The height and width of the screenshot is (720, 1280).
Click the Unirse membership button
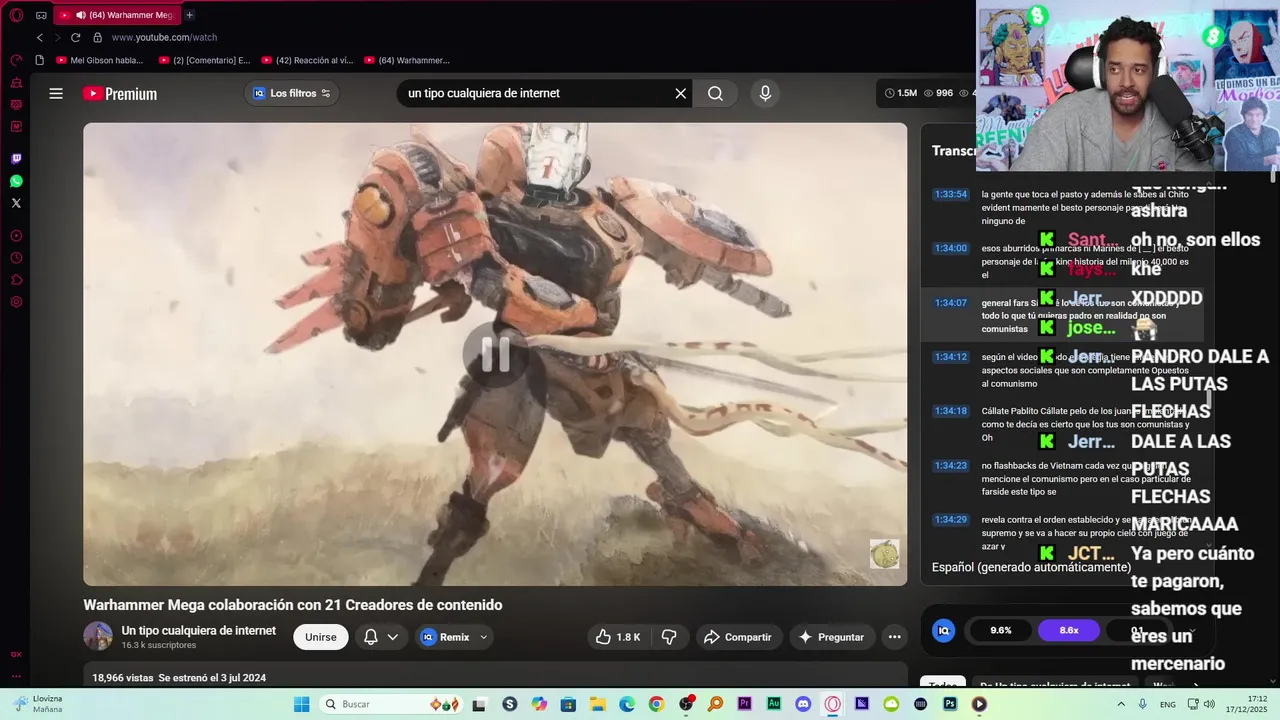click(x=321, y=637)
